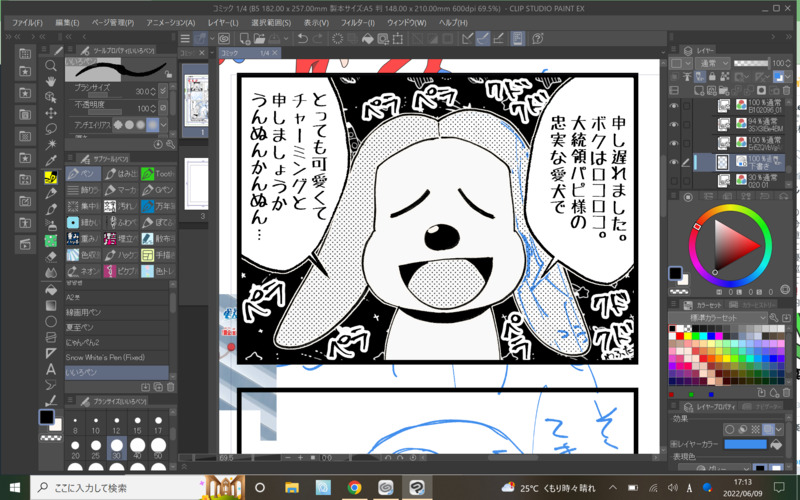This screenshot has height=500, width=800.
Task: Select the Airbrush tool
Action: (x=51, y=225)
